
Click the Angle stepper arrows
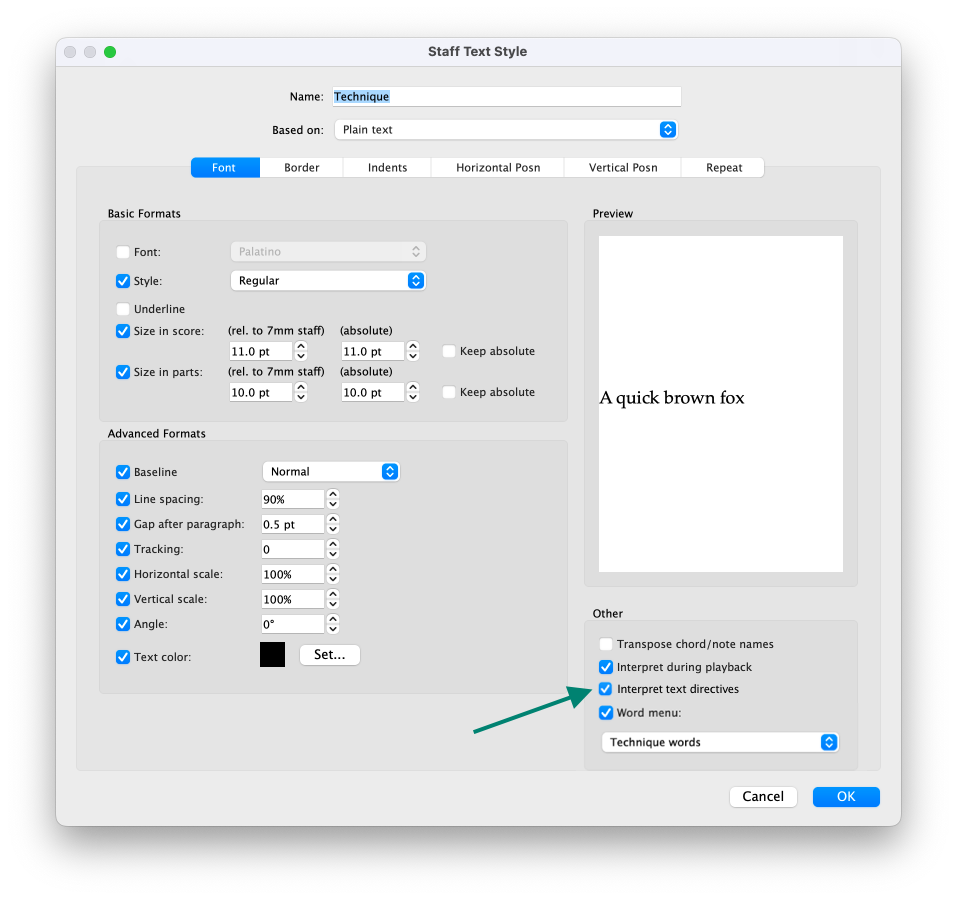pyautogui.click(x=333, y=624)
